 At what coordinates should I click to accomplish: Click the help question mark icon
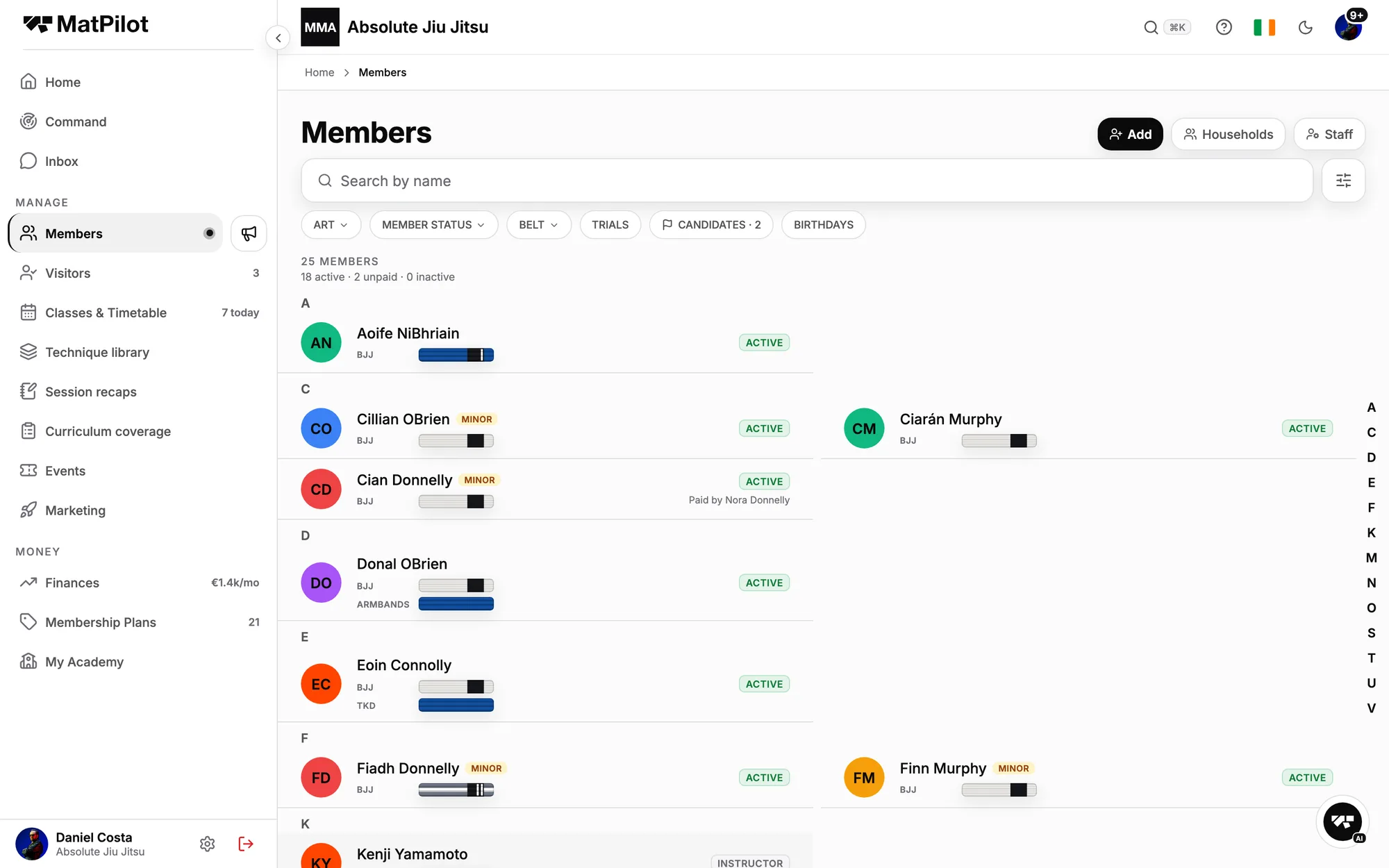pos(1224,27)
